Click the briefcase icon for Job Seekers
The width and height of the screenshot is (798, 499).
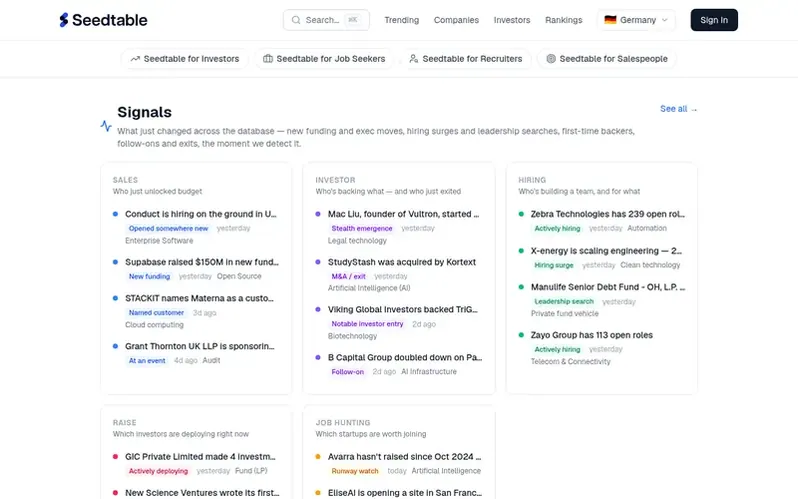click(268, 59)
